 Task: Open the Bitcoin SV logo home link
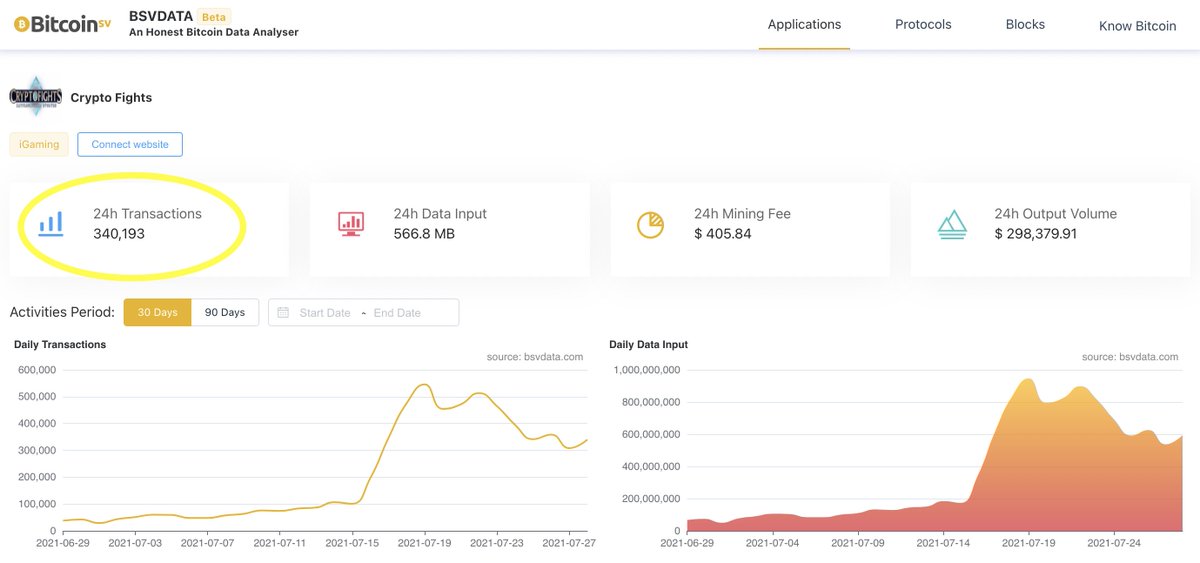pos(62,24)
